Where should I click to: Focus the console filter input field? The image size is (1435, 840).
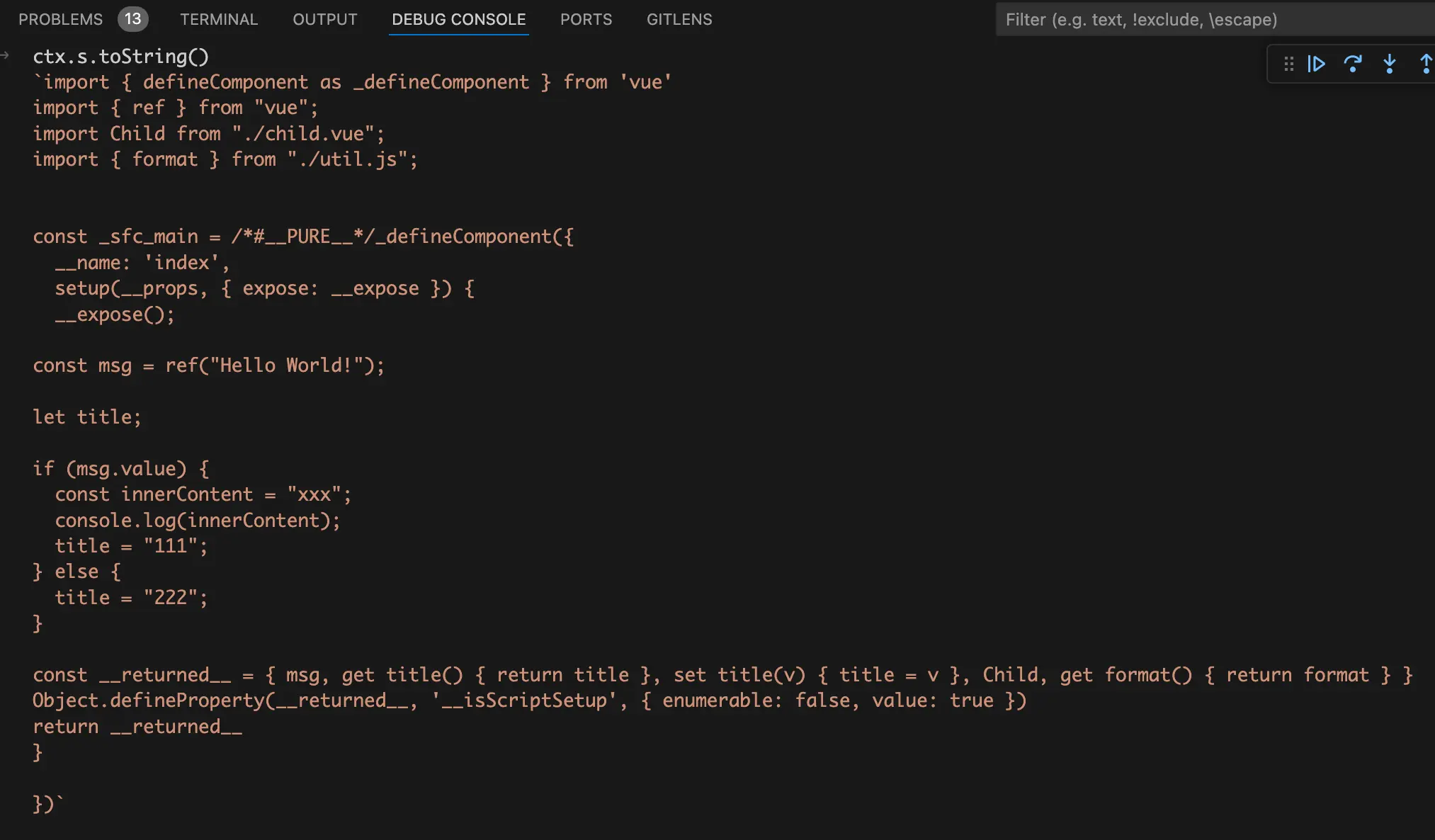tap(1213, 19)
